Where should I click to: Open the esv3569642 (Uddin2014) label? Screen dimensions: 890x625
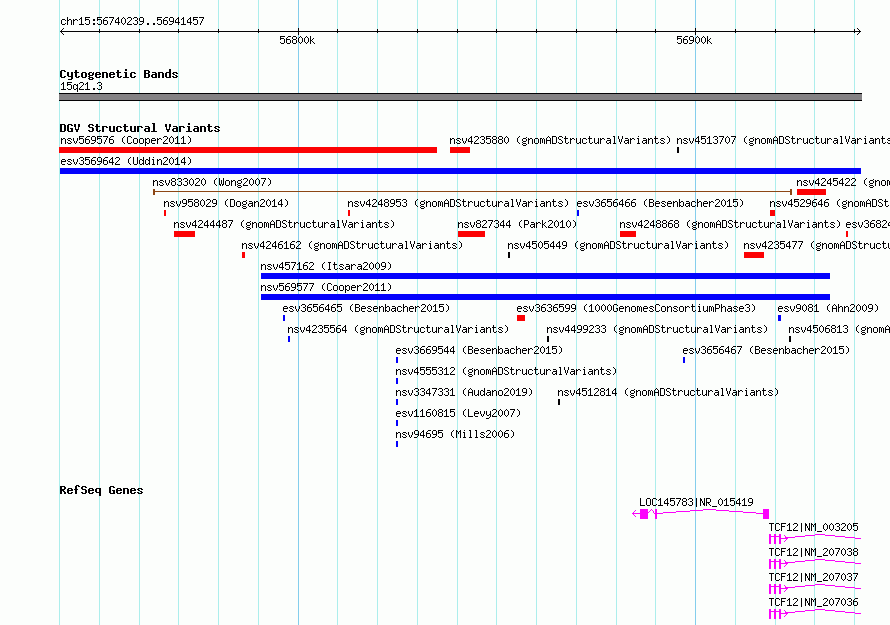pyautogui.click(x=126, y=161)
